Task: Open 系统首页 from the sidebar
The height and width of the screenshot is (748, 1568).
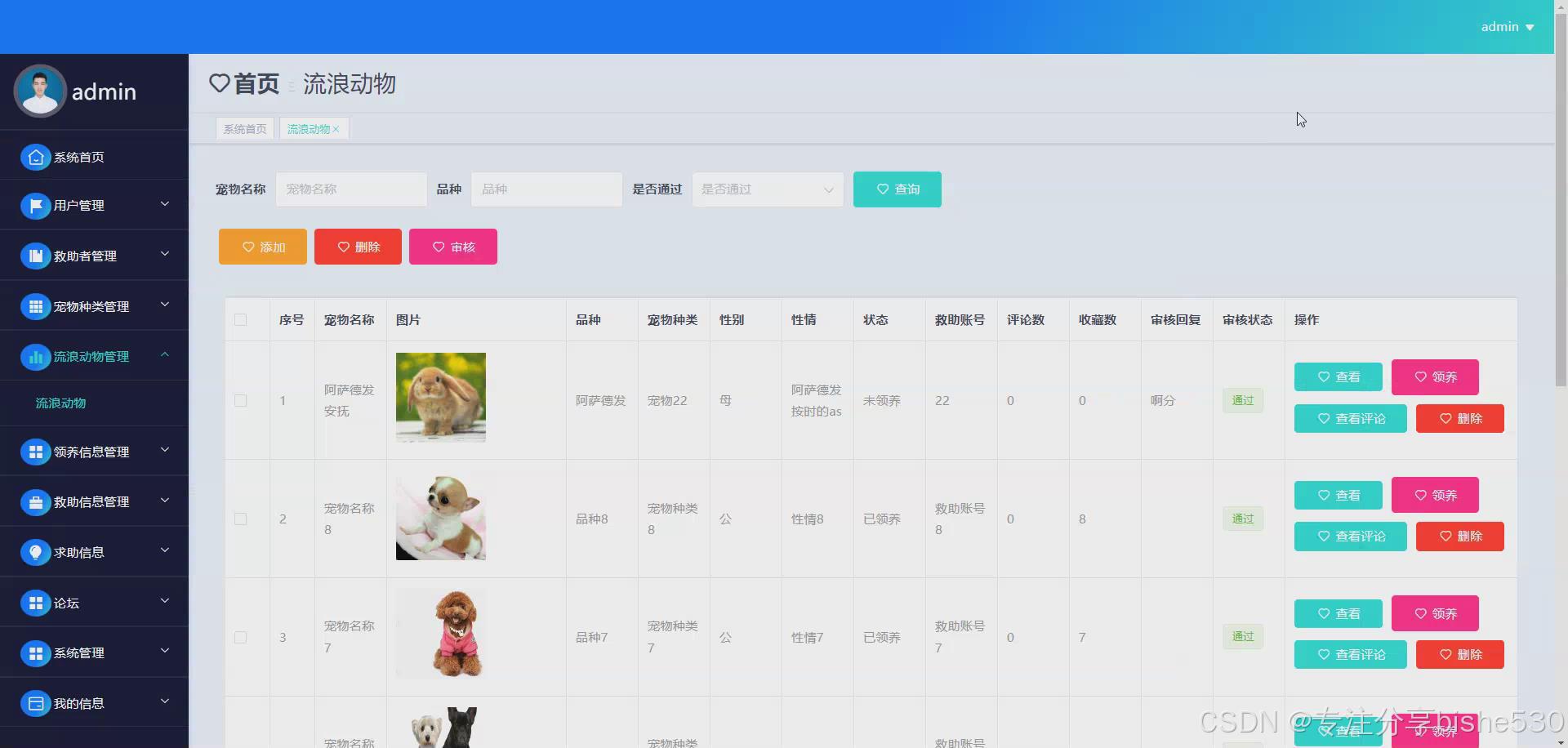Action: click(x=82, y=157)
